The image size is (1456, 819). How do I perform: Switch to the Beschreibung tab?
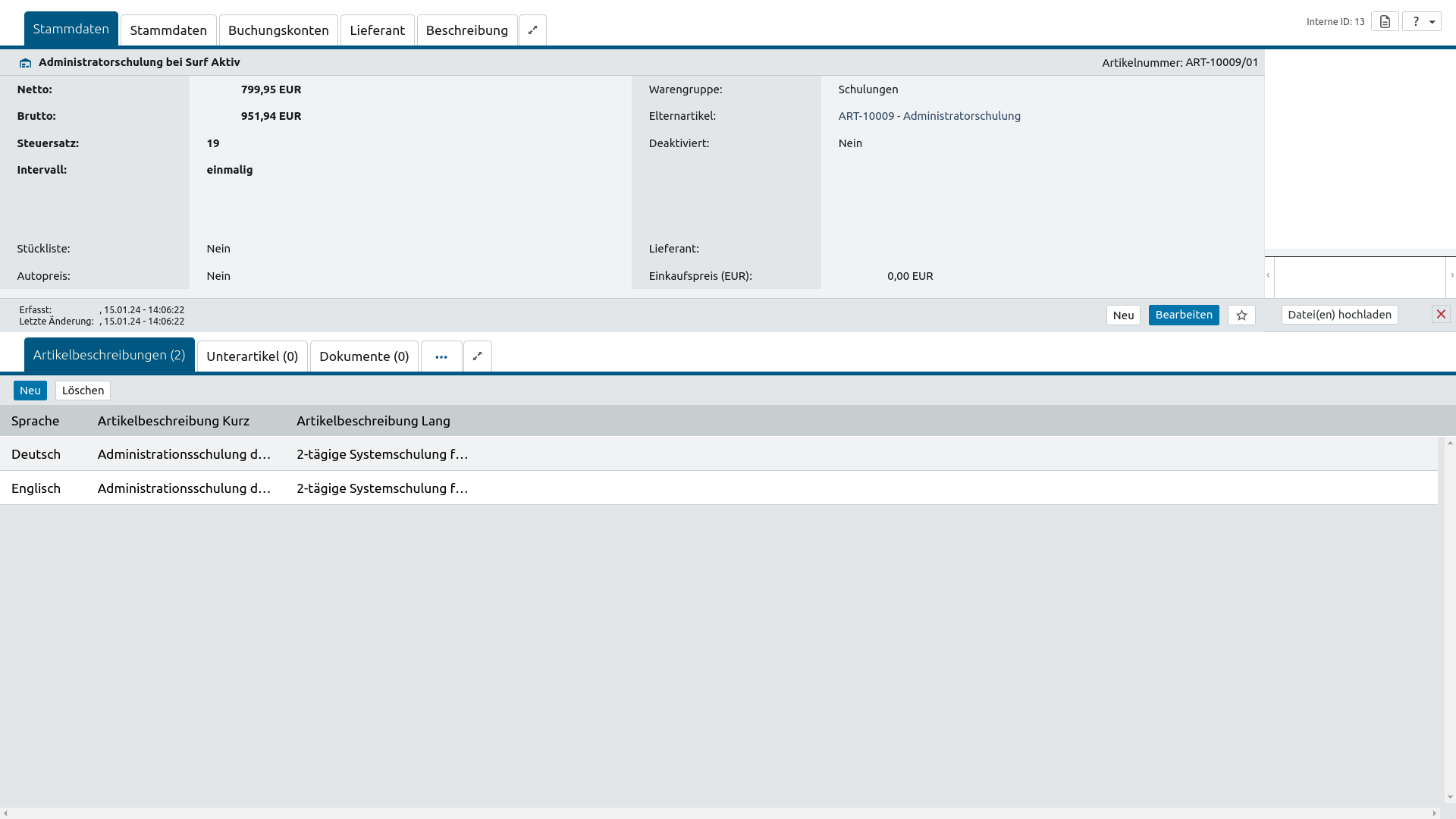[466, 30]
